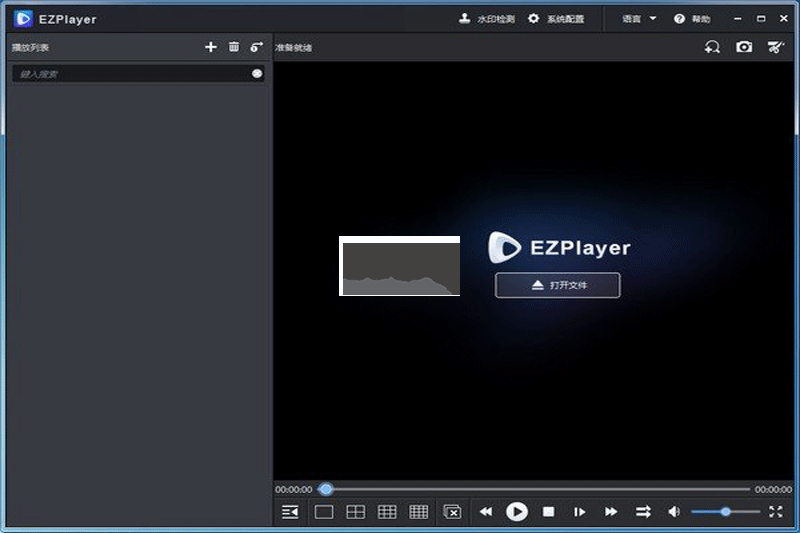Open 系统配置 system settings
The height and width of the screenshot is (533, 800).
(556, 19)
